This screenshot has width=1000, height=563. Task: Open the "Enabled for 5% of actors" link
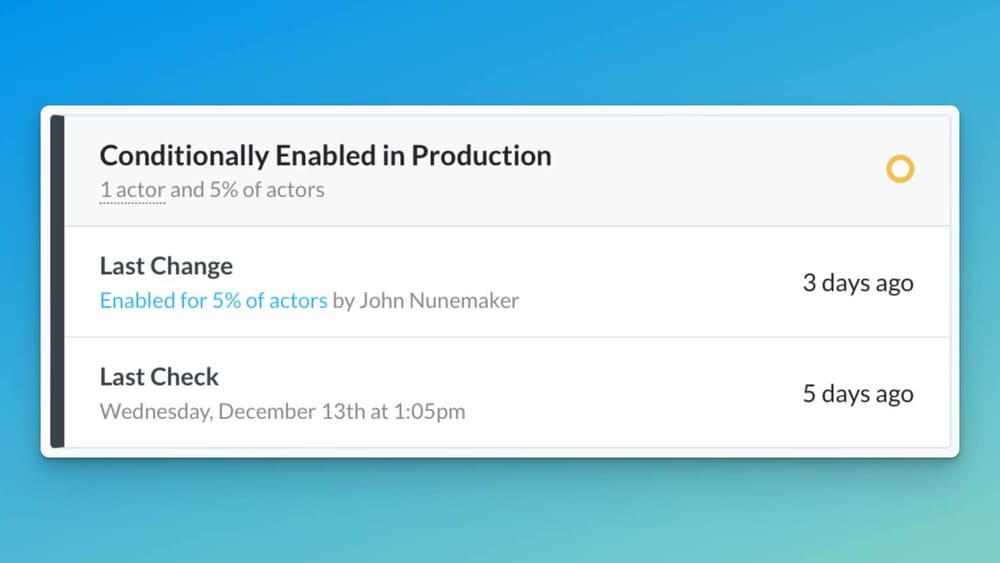click(x=213, y=300)
